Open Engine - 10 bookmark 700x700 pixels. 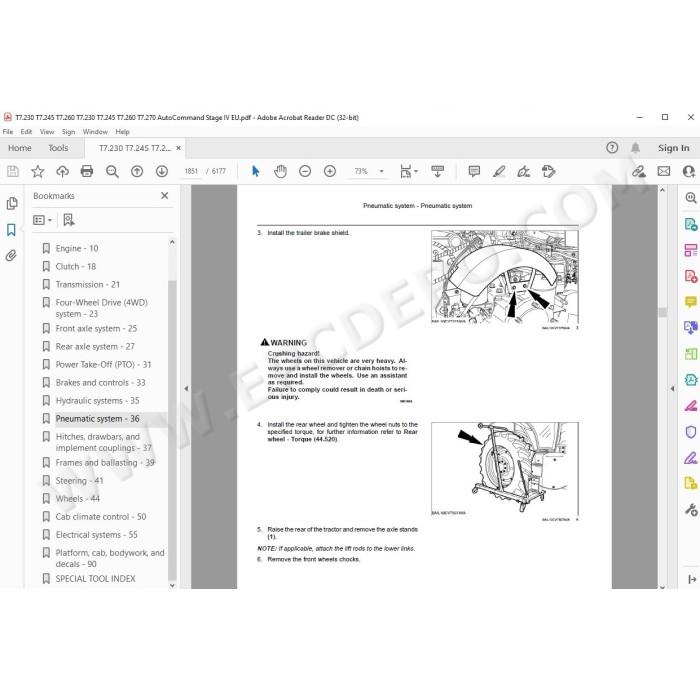[x=77, y=248]
